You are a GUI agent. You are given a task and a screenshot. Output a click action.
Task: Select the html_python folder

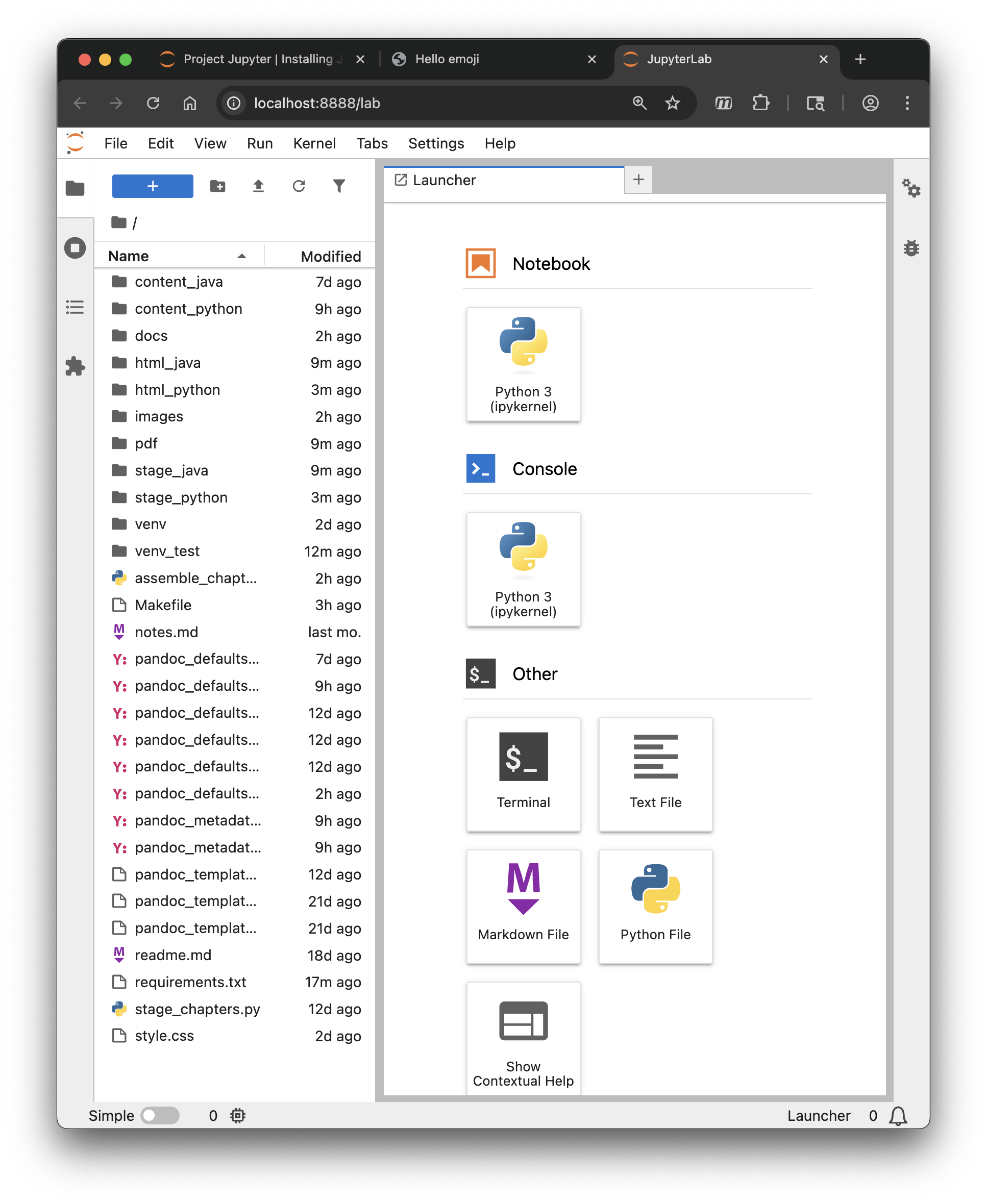[235, 390]
